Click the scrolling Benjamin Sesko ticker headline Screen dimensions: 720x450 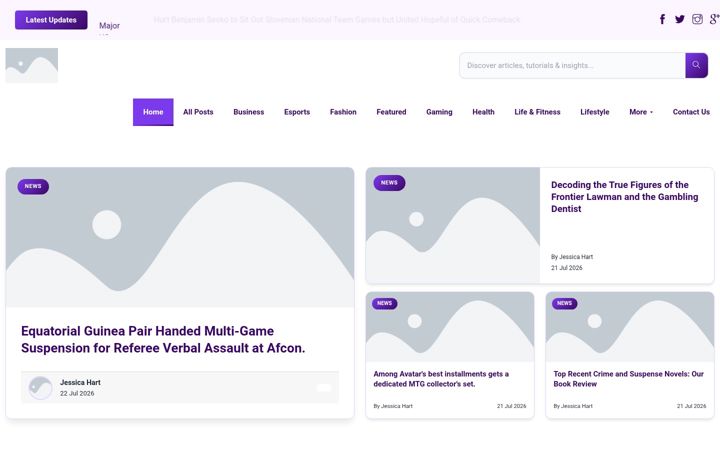coord(337,20)
